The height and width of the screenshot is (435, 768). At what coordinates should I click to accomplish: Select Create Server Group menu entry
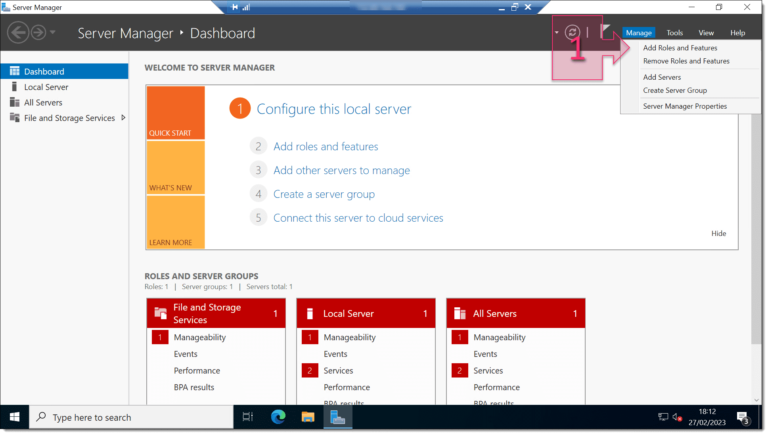674,91
